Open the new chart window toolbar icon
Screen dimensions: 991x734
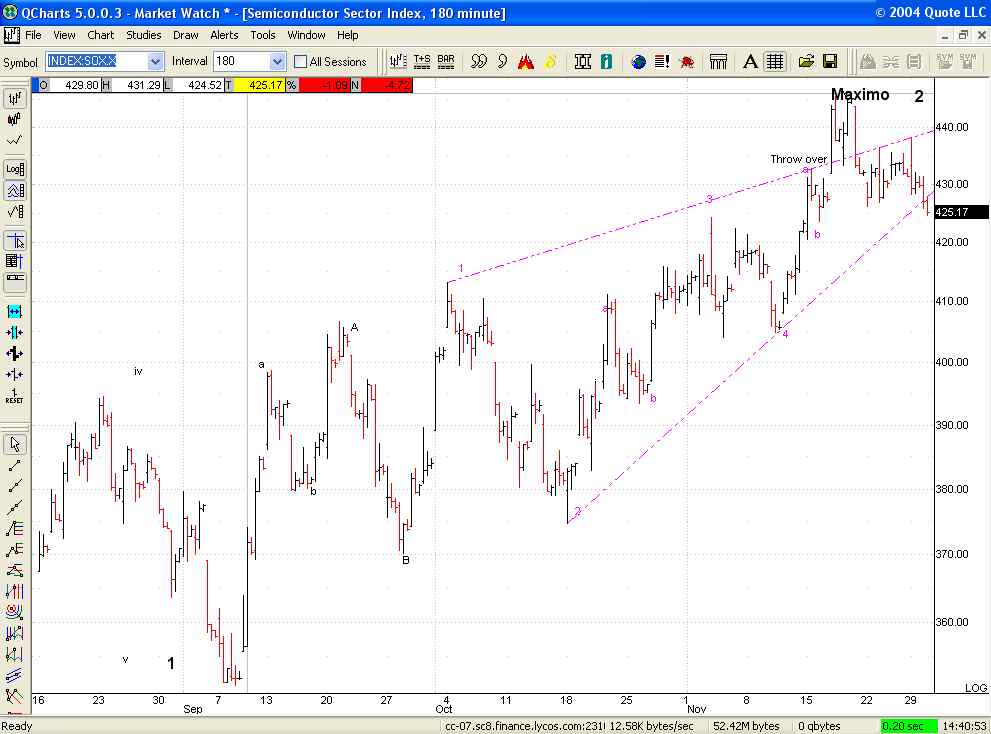click(x=398, y=61)
